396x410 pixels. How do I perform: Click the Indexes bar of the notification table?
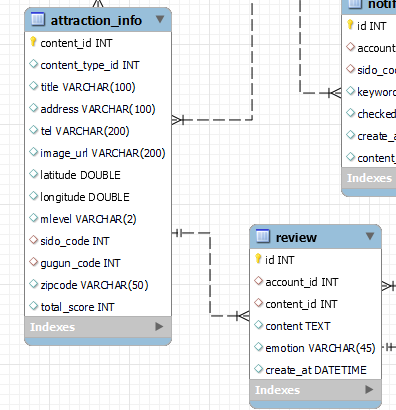point(369,178)
